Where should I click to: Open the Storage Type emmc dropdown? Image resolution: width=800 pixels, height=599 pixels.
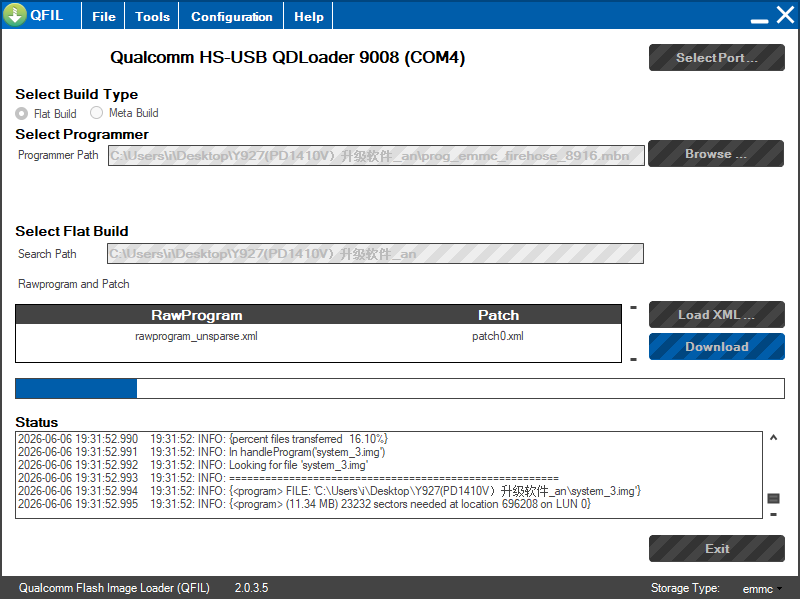[762, 589]
